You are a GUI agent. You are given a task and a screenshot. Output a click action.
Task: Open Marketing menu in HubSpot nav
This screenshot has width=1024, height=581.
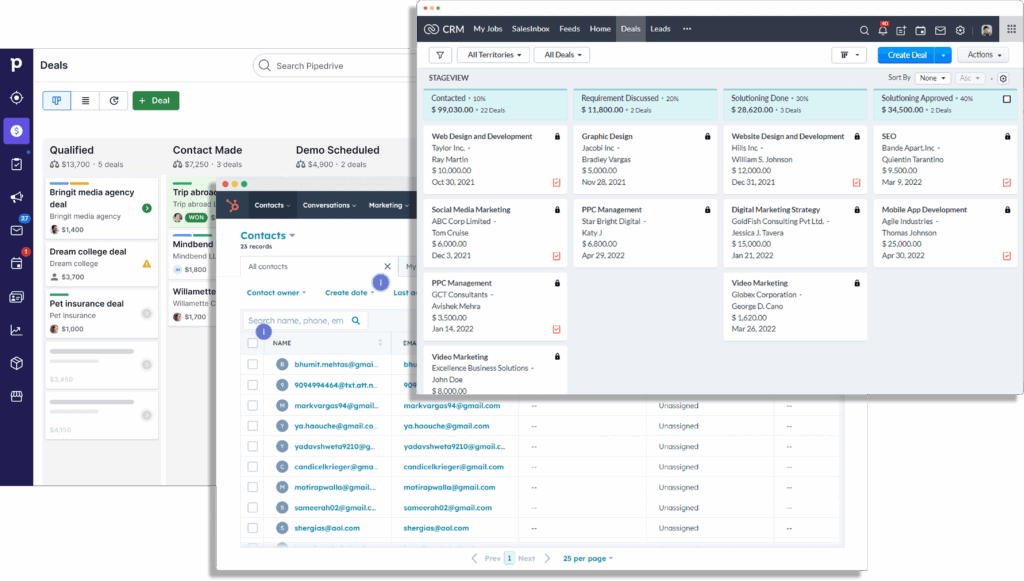[389, 206]
